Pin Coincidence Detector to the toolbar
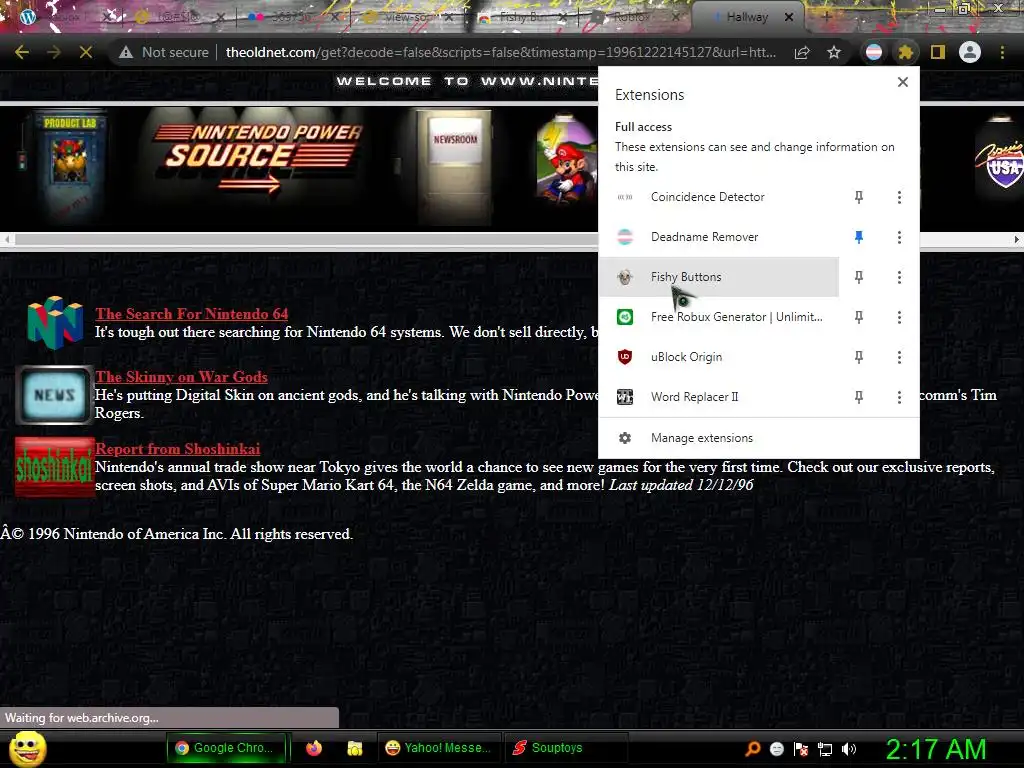 [859, 197]
